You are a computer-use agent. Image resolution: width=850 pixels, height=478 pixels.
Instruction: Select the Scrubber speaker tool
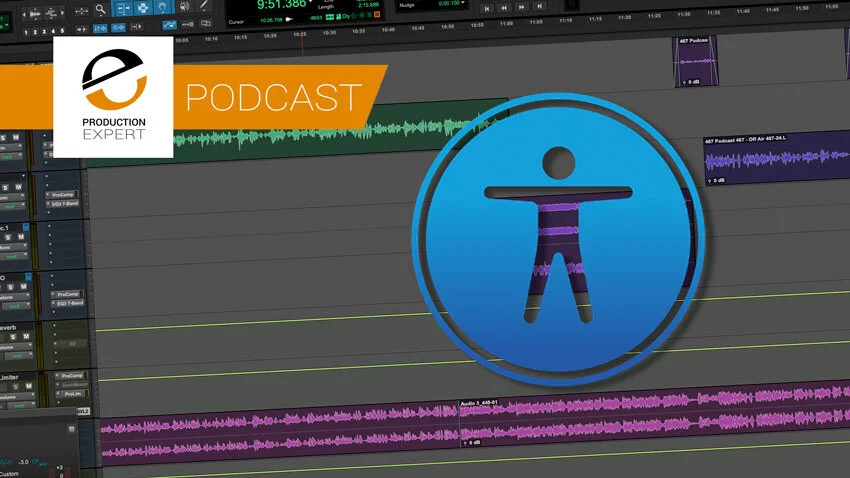(184, 7)
